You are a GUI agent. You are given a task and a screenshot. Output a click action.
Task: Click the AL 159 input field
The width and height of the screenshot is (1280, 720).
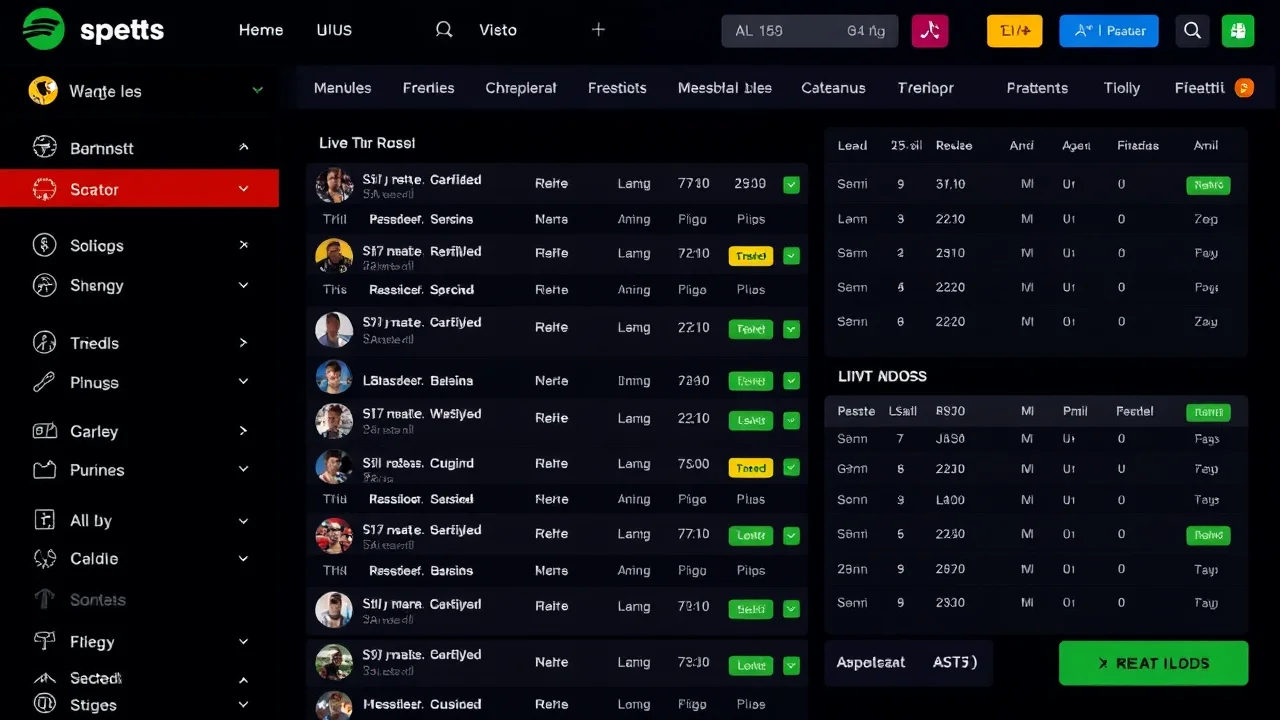(810, 31)
